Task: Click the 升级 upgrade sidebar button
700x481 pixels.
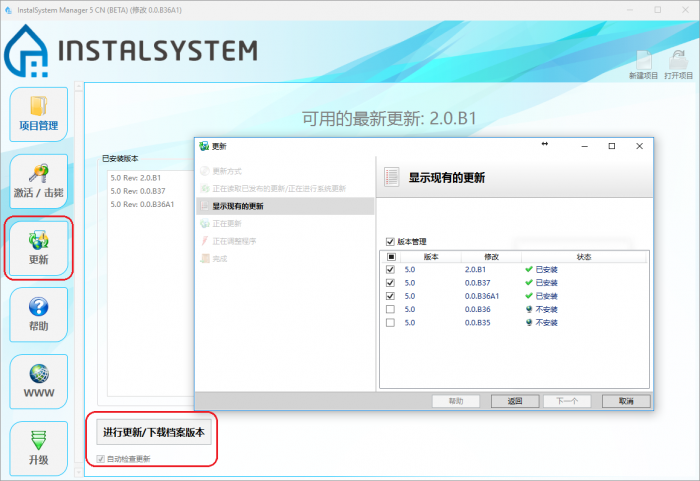Action: point(40,448)
